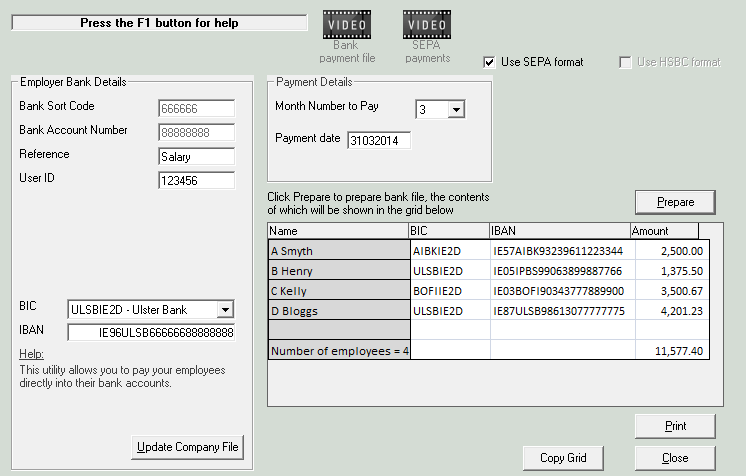Toggle the Use HSBC format checkbox
746x476 pixels.
click(625, 62)
